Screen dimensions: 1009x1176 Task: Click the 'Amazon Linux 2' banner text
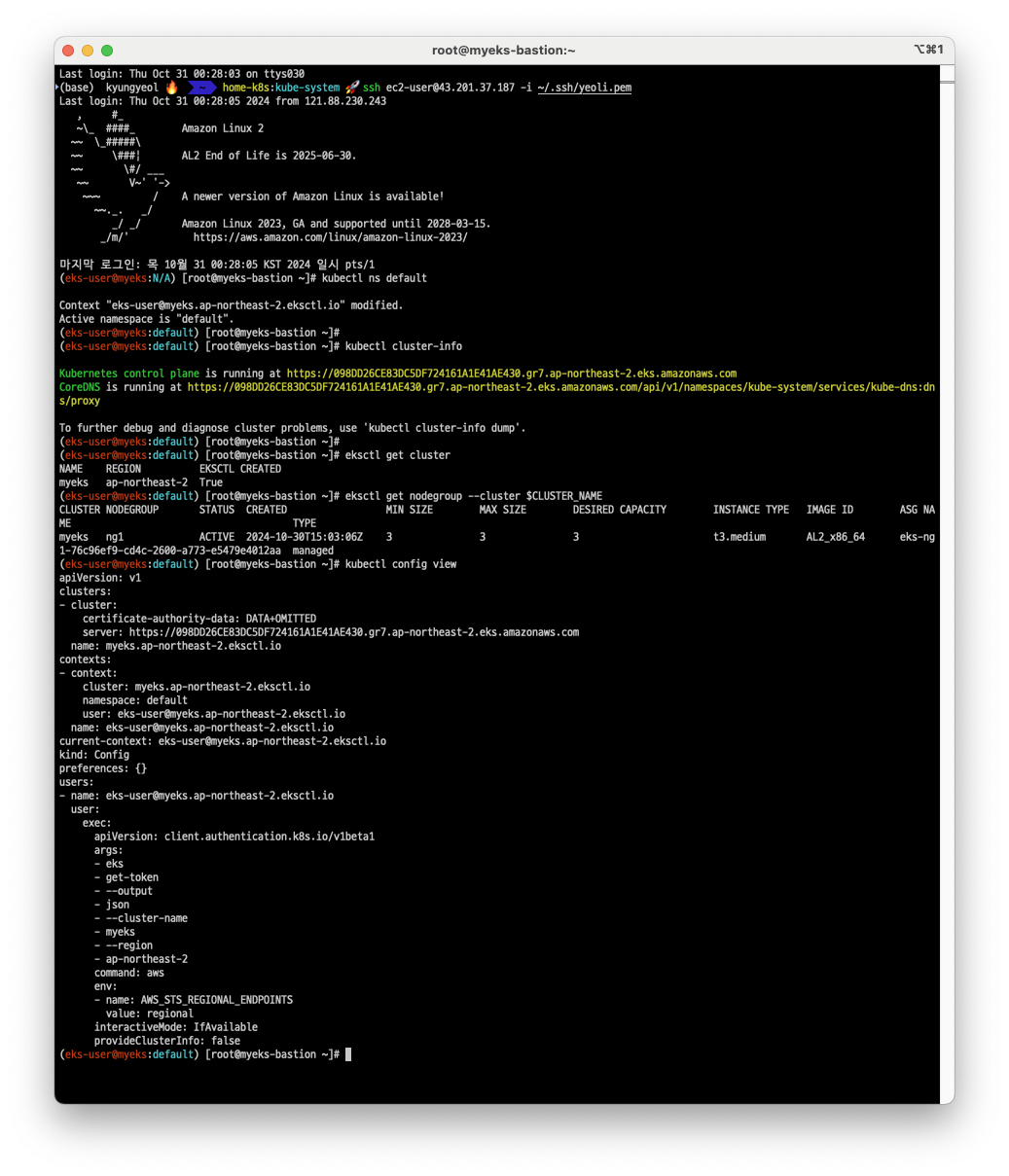(223, 128)
